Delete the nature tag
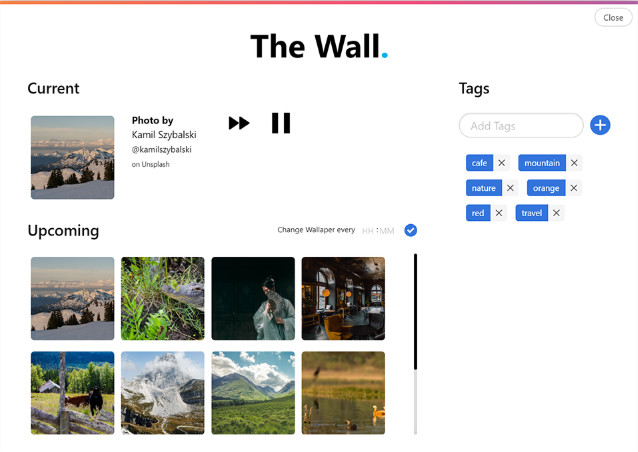638x452 pixels. [x=510, y=188]
